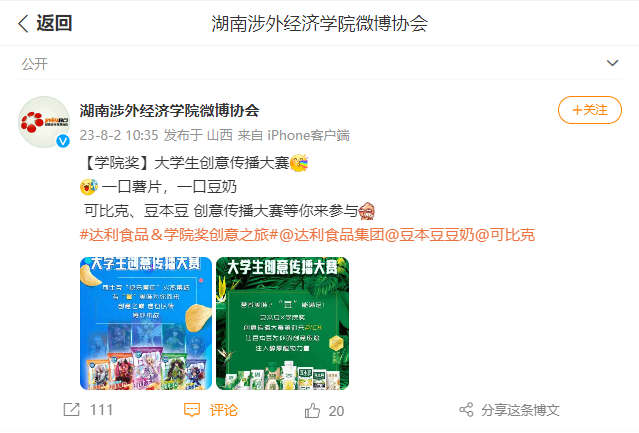Screen dimensions: 639x433
Task: Click the kissing emoji after 大赛
Action: point(300,163)
